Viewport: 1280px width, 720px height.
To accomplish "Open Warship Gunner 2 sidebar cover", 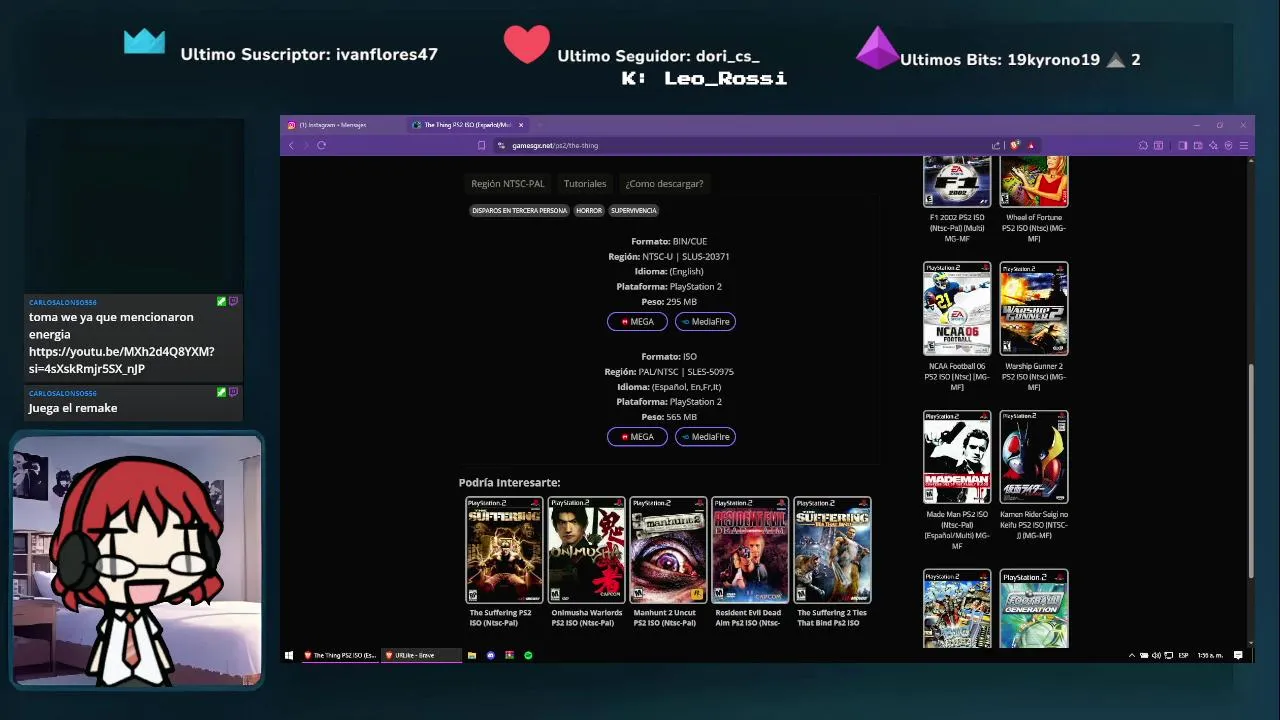I will (x=1034, y=308).
